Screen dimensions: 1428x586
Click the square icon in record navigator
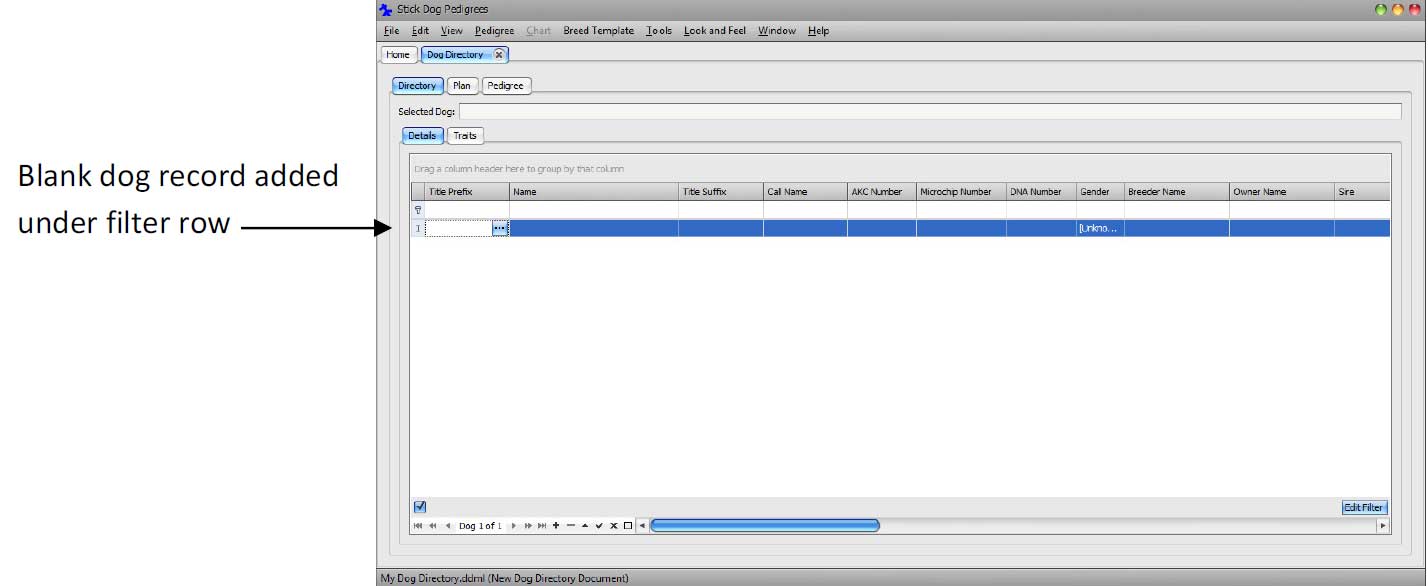pos(628,526)
